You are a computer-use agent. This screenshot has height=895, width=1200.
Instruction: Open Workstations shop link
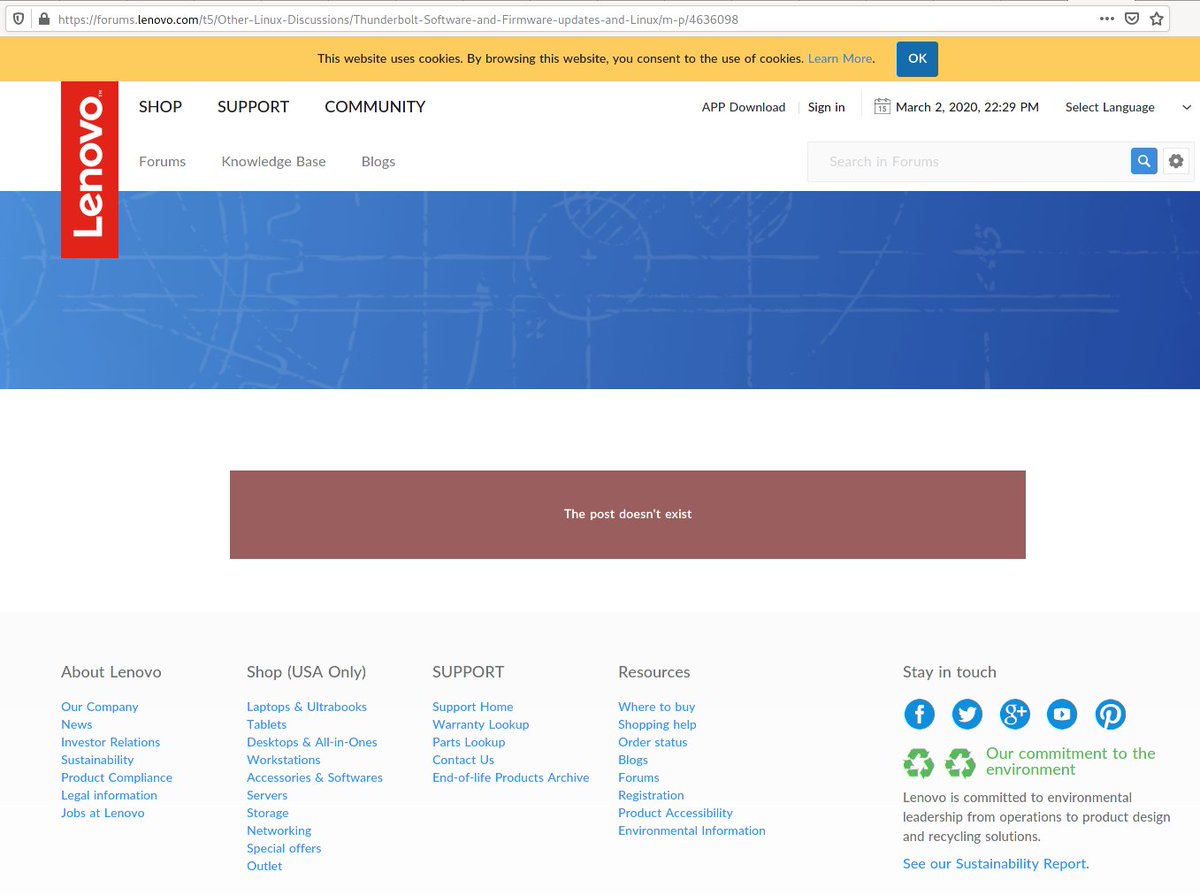pos(283,760)
